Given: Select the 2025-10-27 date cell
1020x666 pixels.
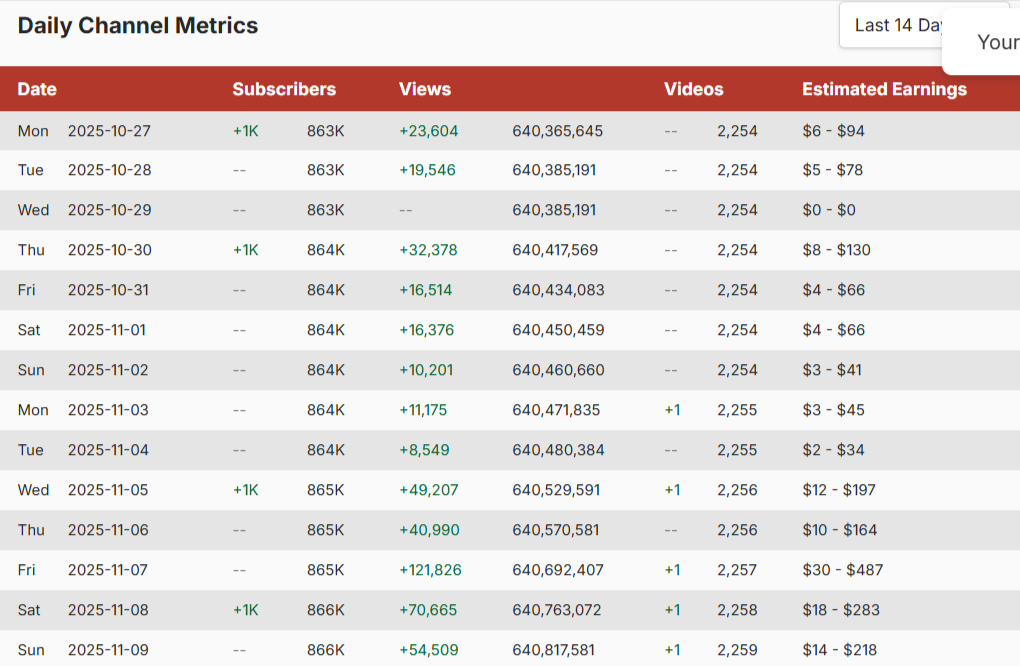Looking at the screenshot, I should pos(109,131).
